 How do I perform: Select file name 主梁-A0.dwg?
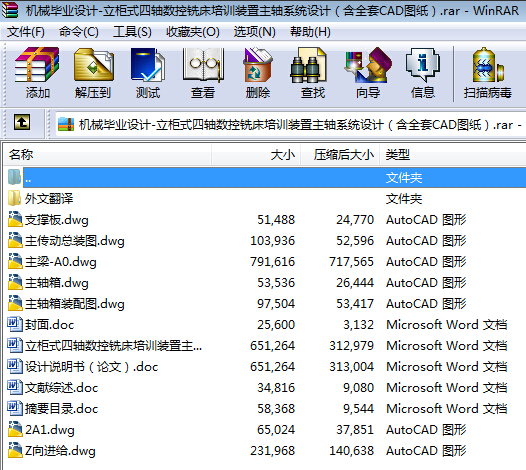[x=60, y=262]
